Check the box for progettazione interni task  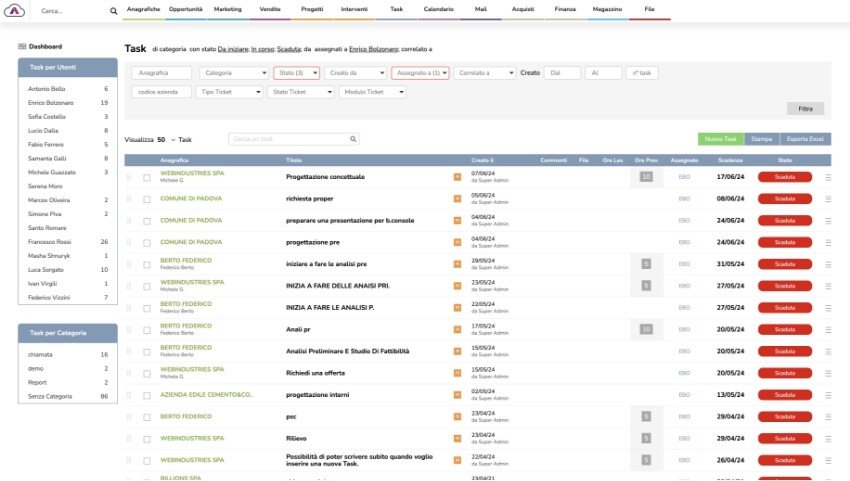point(147,395)
